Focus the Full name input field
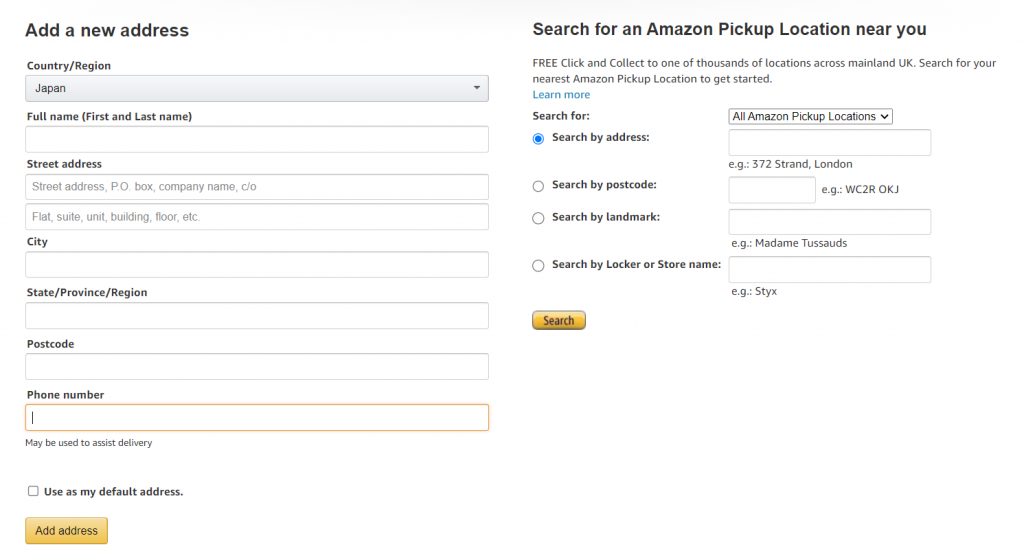This screenshot has width=1024, height=560. pos(257,139)
